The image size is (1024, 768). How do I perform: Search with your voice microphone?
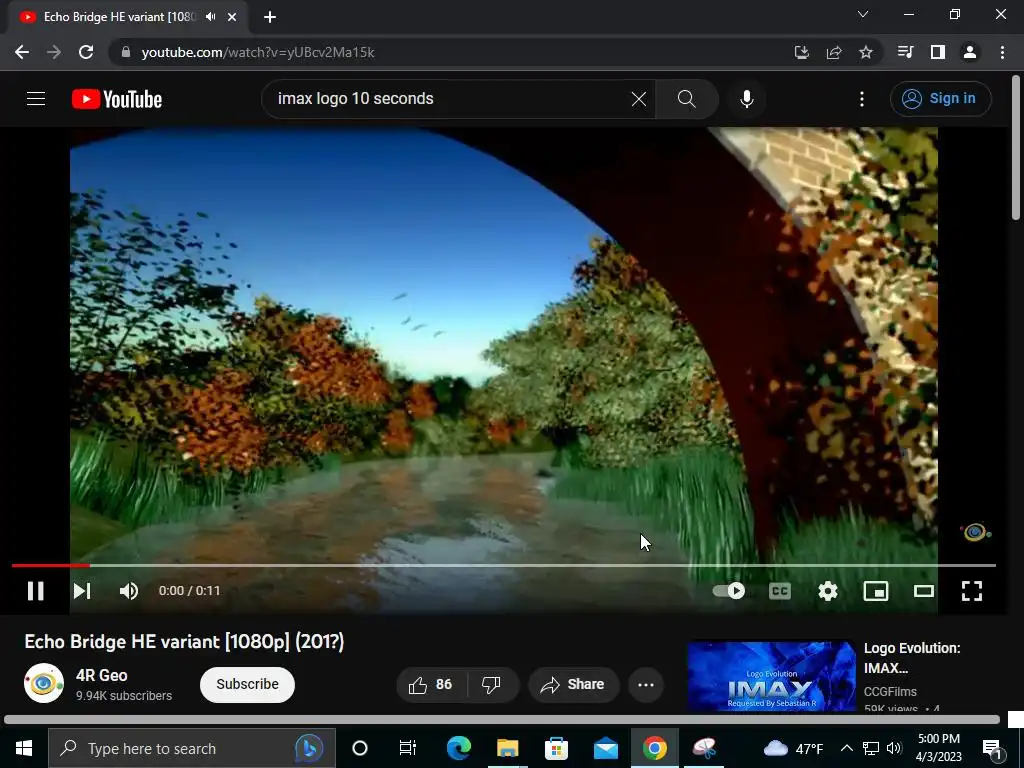tap(746, 99)
